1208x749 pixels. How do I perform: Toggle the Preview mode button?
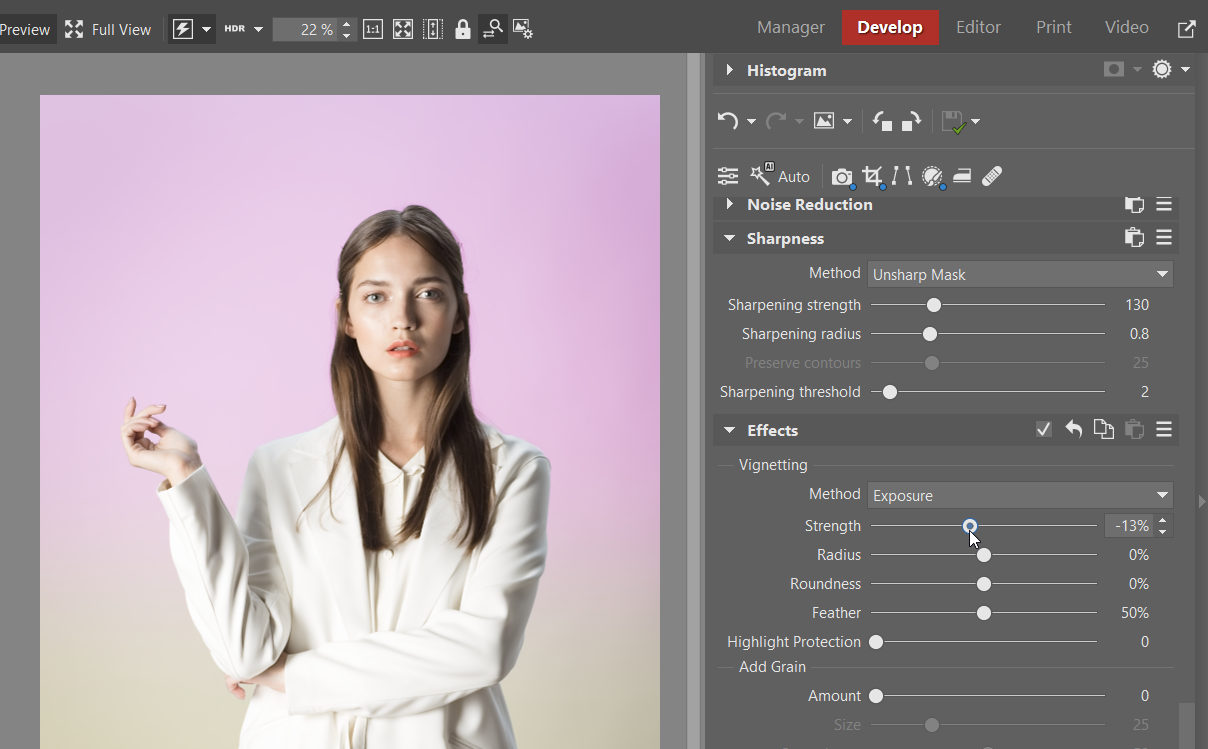point(24,29)
